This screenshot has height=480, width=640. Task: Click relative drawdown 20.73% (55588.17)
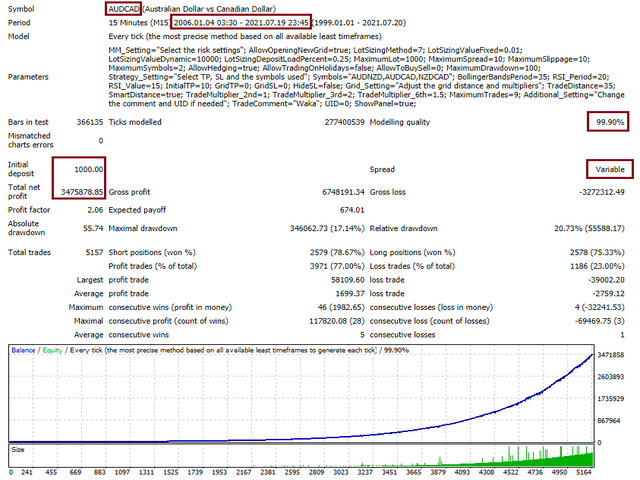(x=589, y=228)
